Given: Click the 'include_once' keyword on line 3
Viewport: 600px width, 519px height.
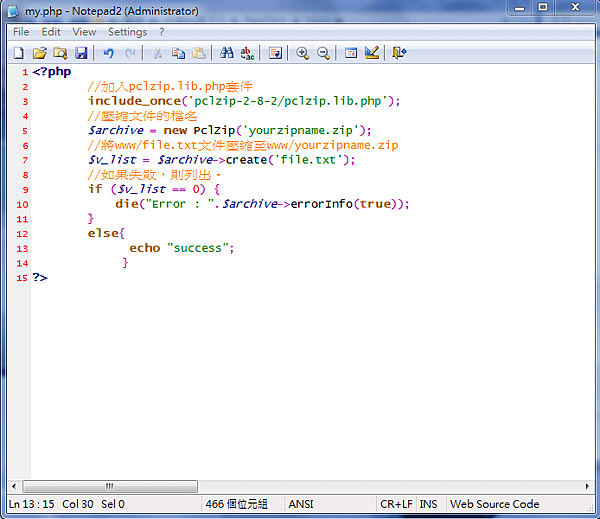Looking at the screenshot, I should [134, 101].
